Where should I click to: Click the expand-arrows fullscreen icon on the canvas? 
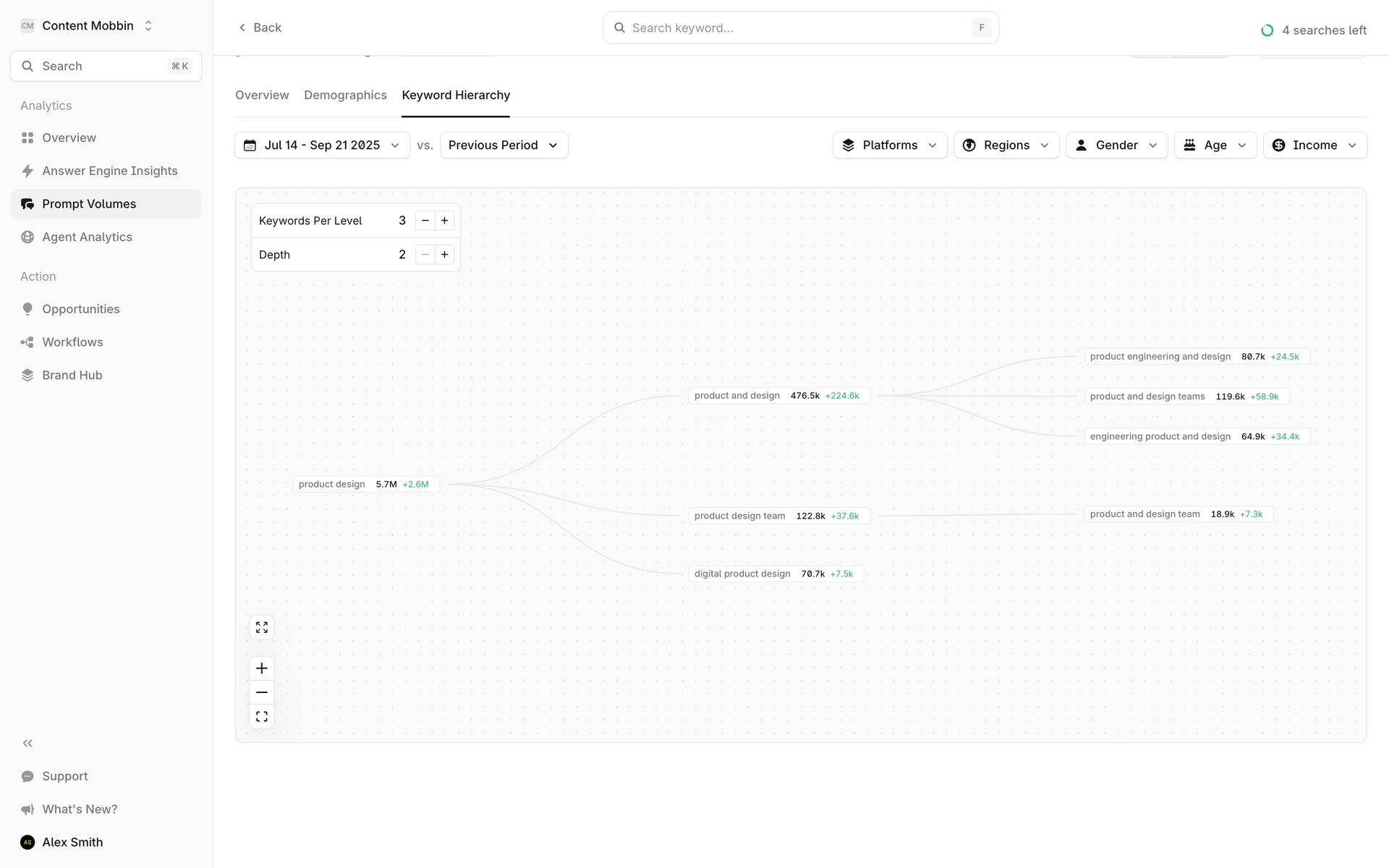262,627
